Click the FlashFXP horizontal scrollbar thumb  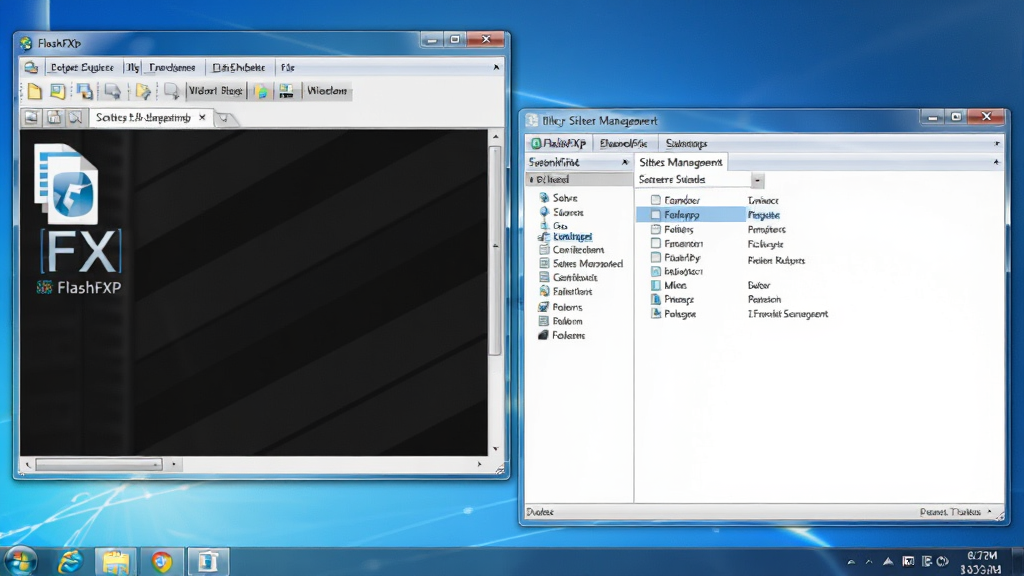click(99, 464)
